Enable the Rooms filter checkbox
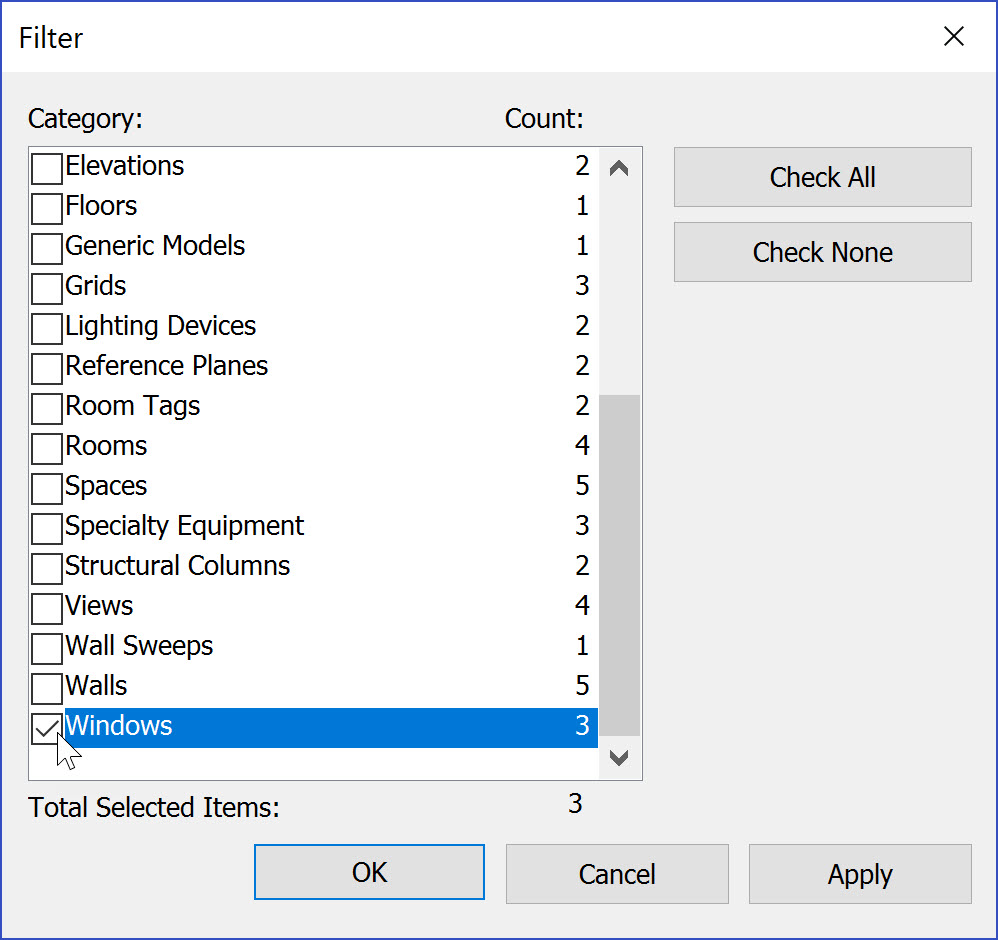 click(x=45, y=448)
